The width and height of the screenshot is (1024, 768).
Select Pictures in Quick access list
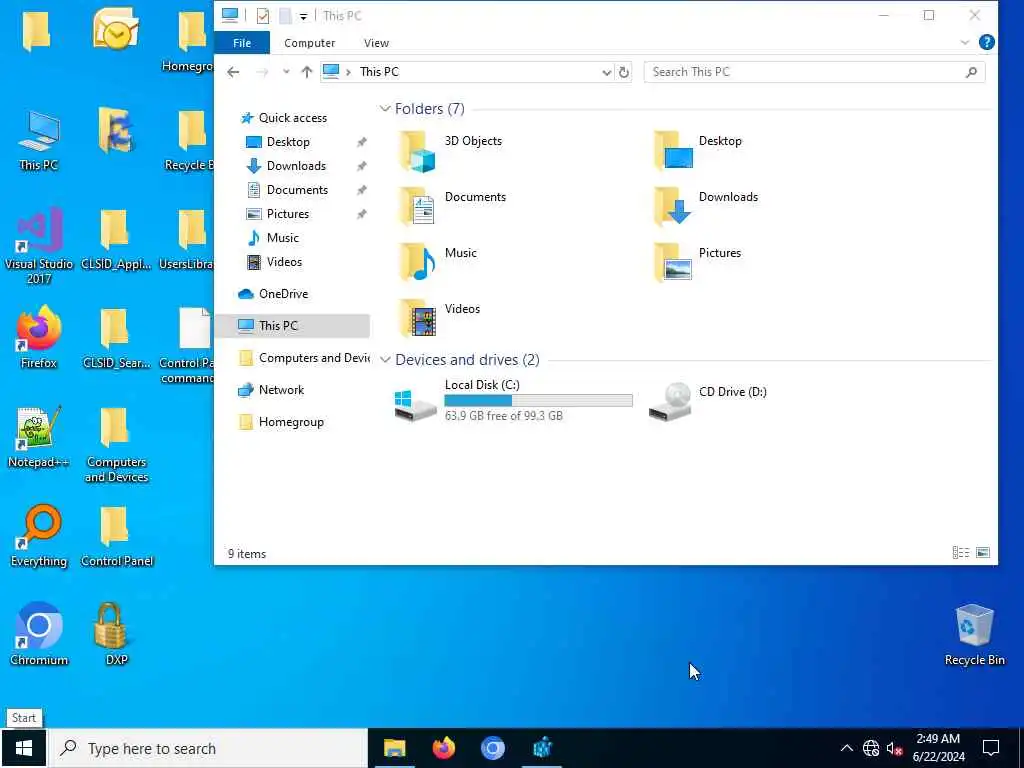[287, 214]
